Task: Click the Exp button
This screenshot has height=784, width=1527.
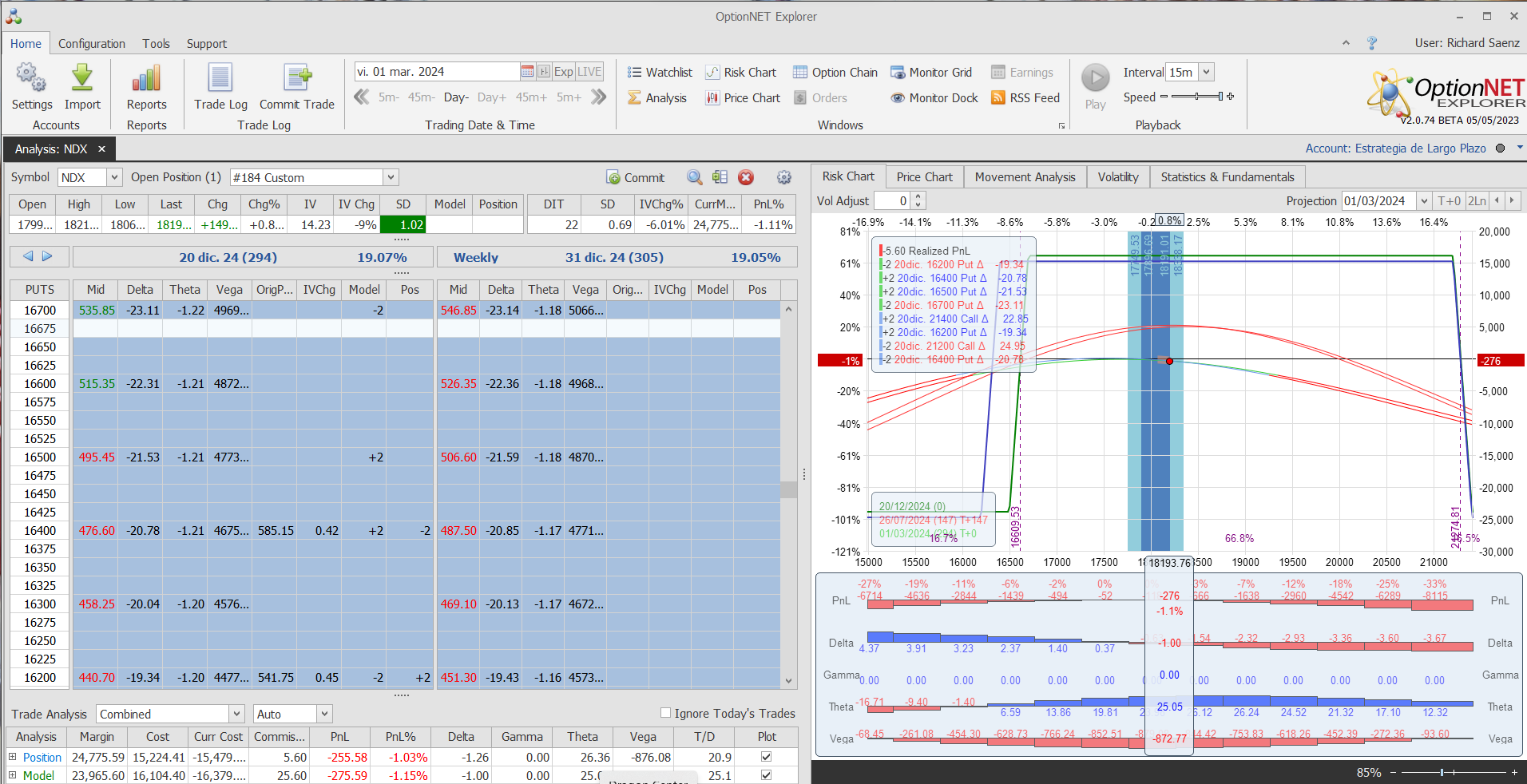Action: coord(563,72)
